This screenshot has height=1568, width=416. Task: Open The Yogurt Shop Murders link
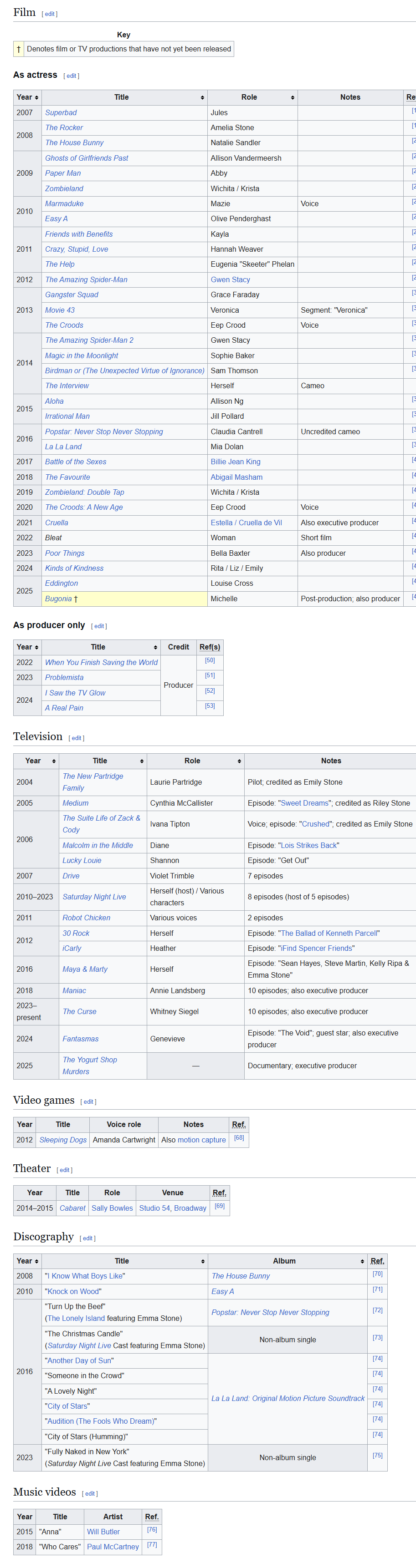pos(90,1066)
